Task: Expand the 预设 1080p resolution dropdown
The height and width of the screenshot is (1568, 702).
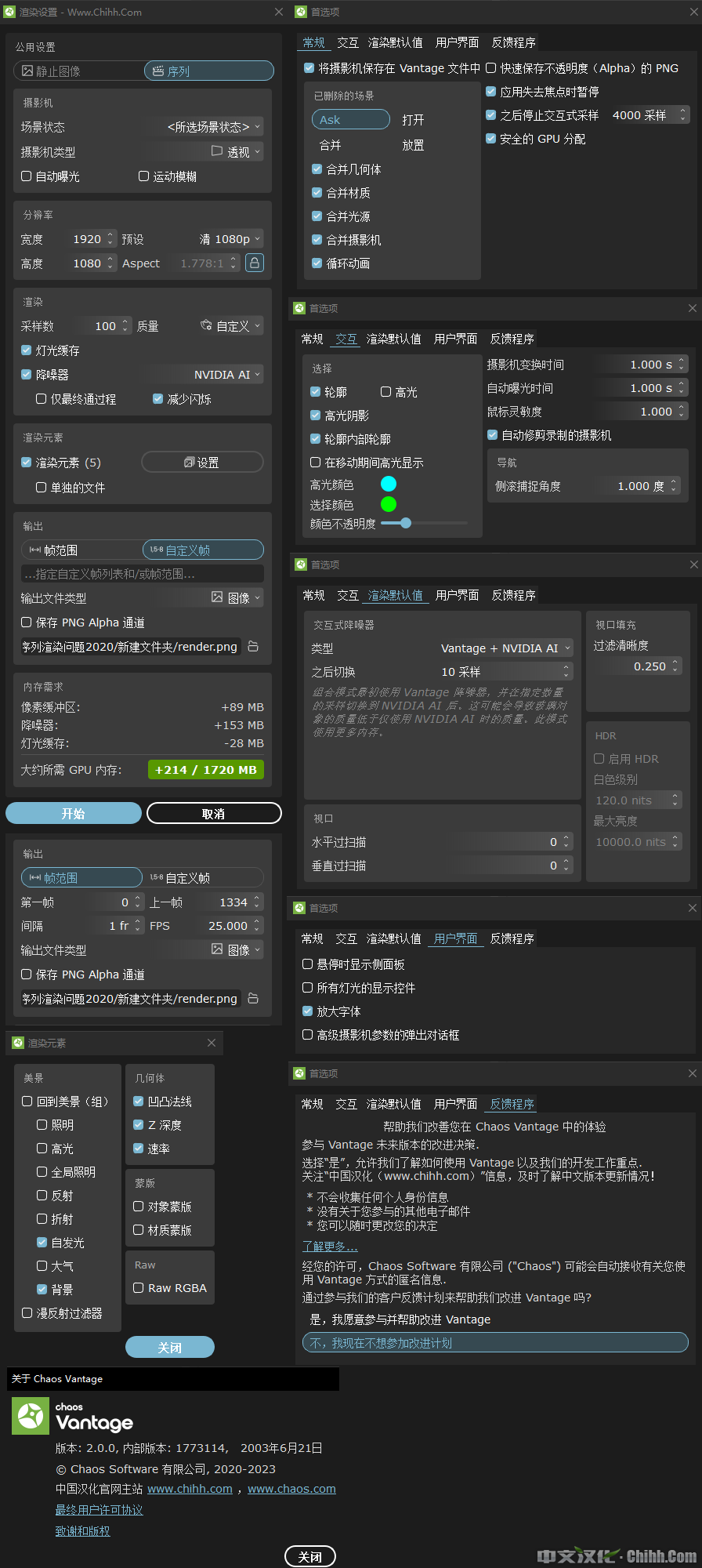Action: click(x=231, y=239)
